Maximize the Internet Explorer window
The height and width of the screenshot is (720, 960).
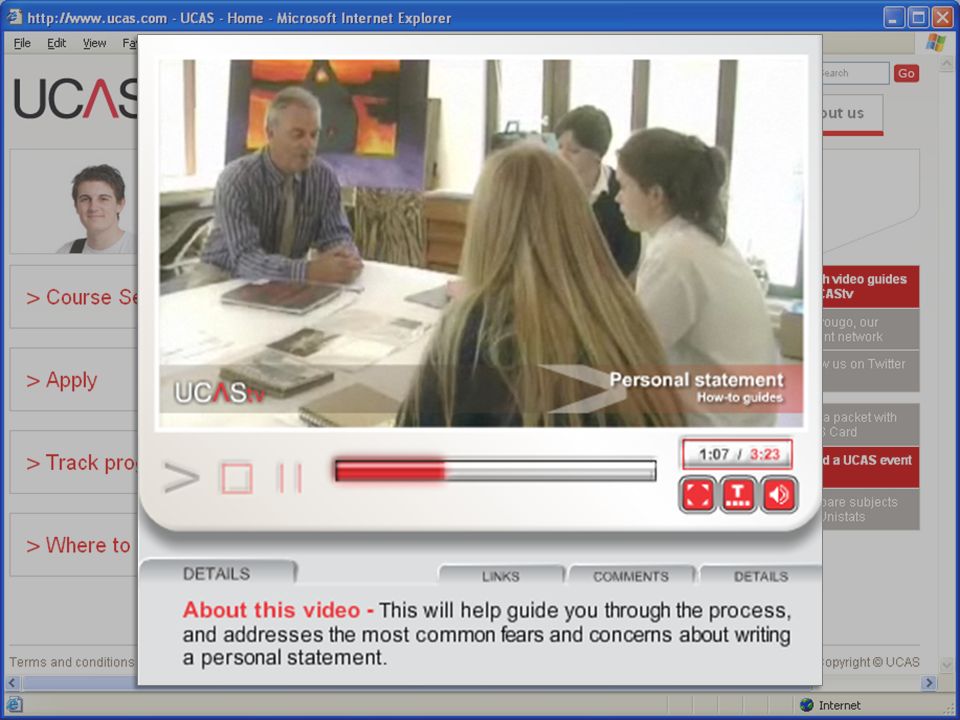click(x=918, y=17)
